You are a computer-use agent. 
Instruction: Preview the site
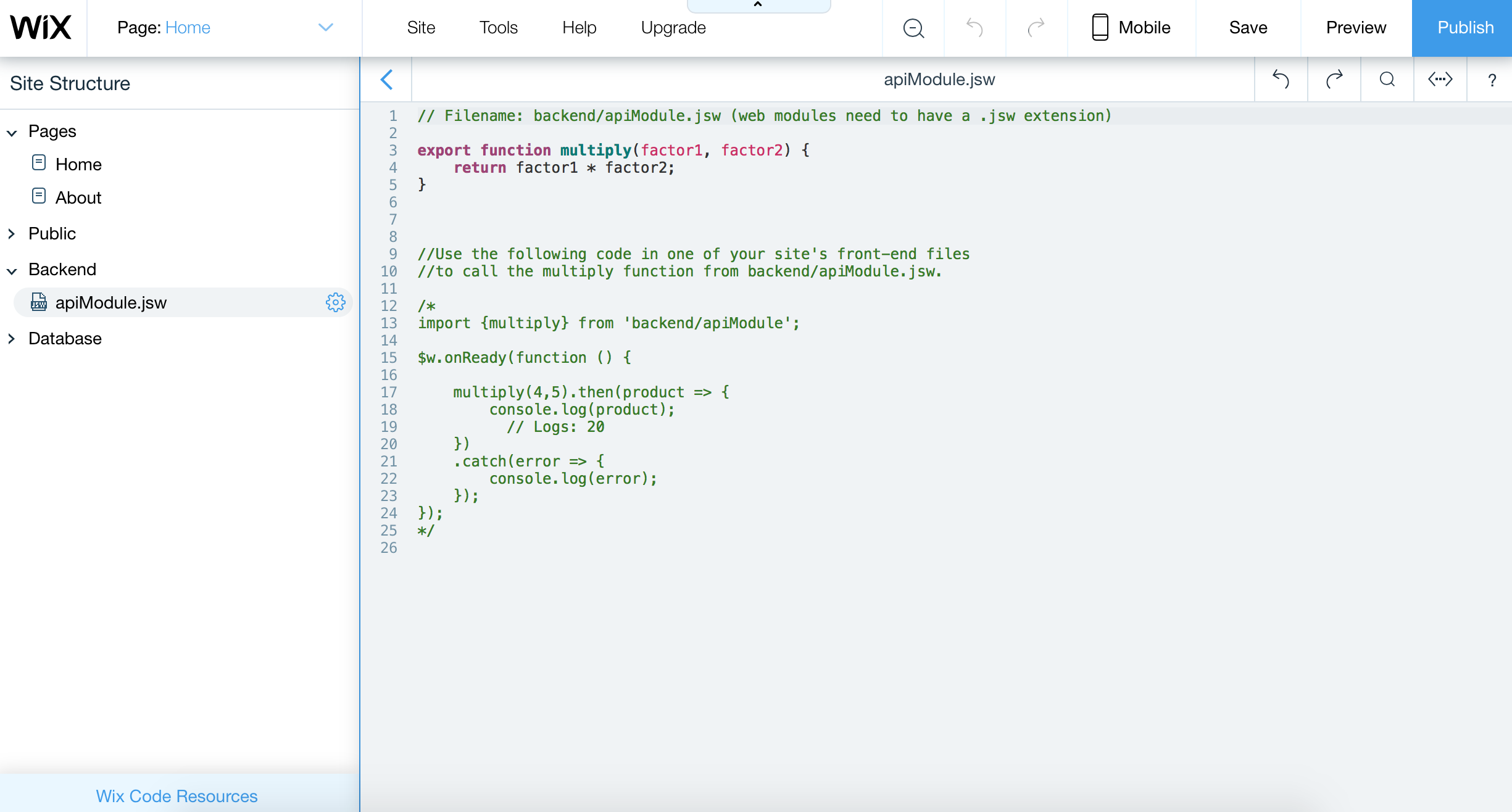[1356, 28]
